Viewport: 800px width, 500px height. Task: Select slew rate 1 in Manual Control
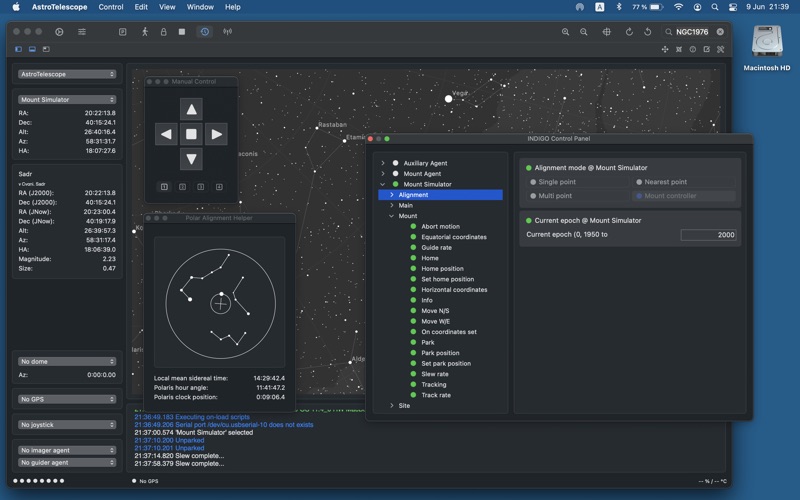164,187
